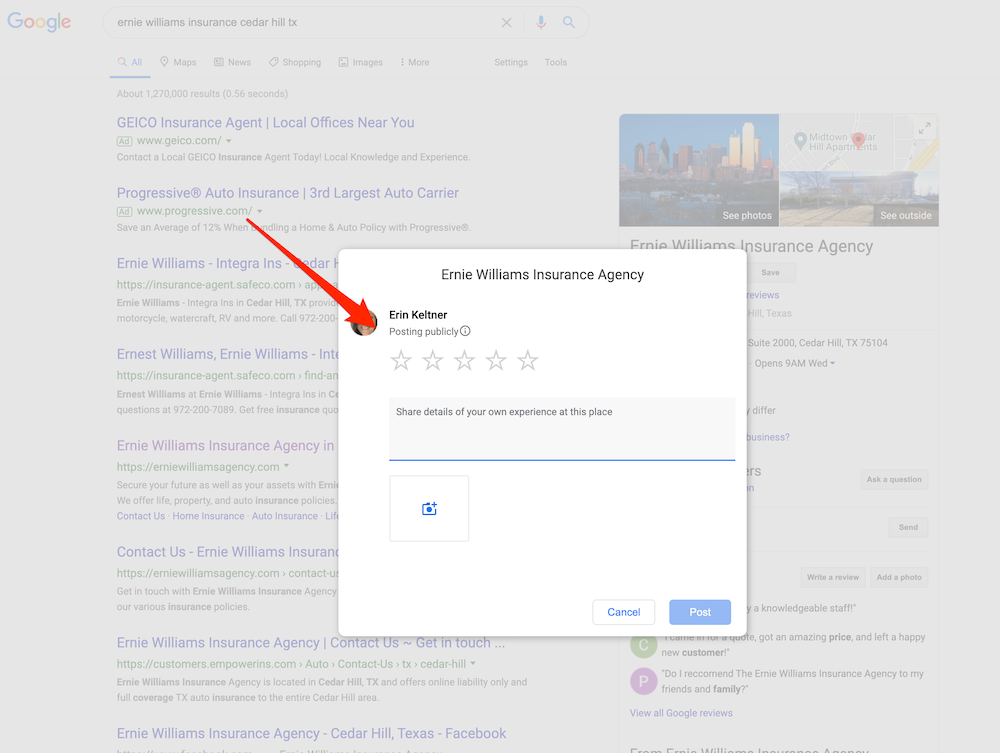
Task: Open the Home Insurance sitelink
Action: tap(208, 516)
